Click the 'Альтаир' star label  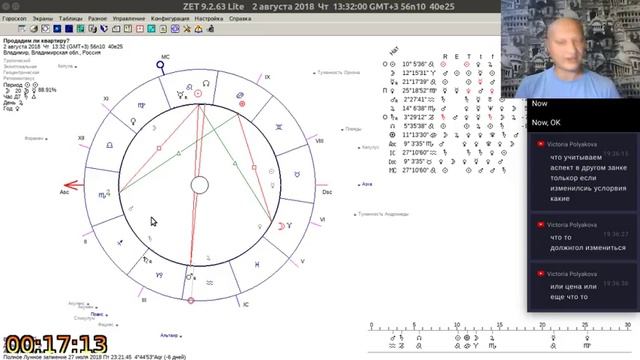click(169, 336)
